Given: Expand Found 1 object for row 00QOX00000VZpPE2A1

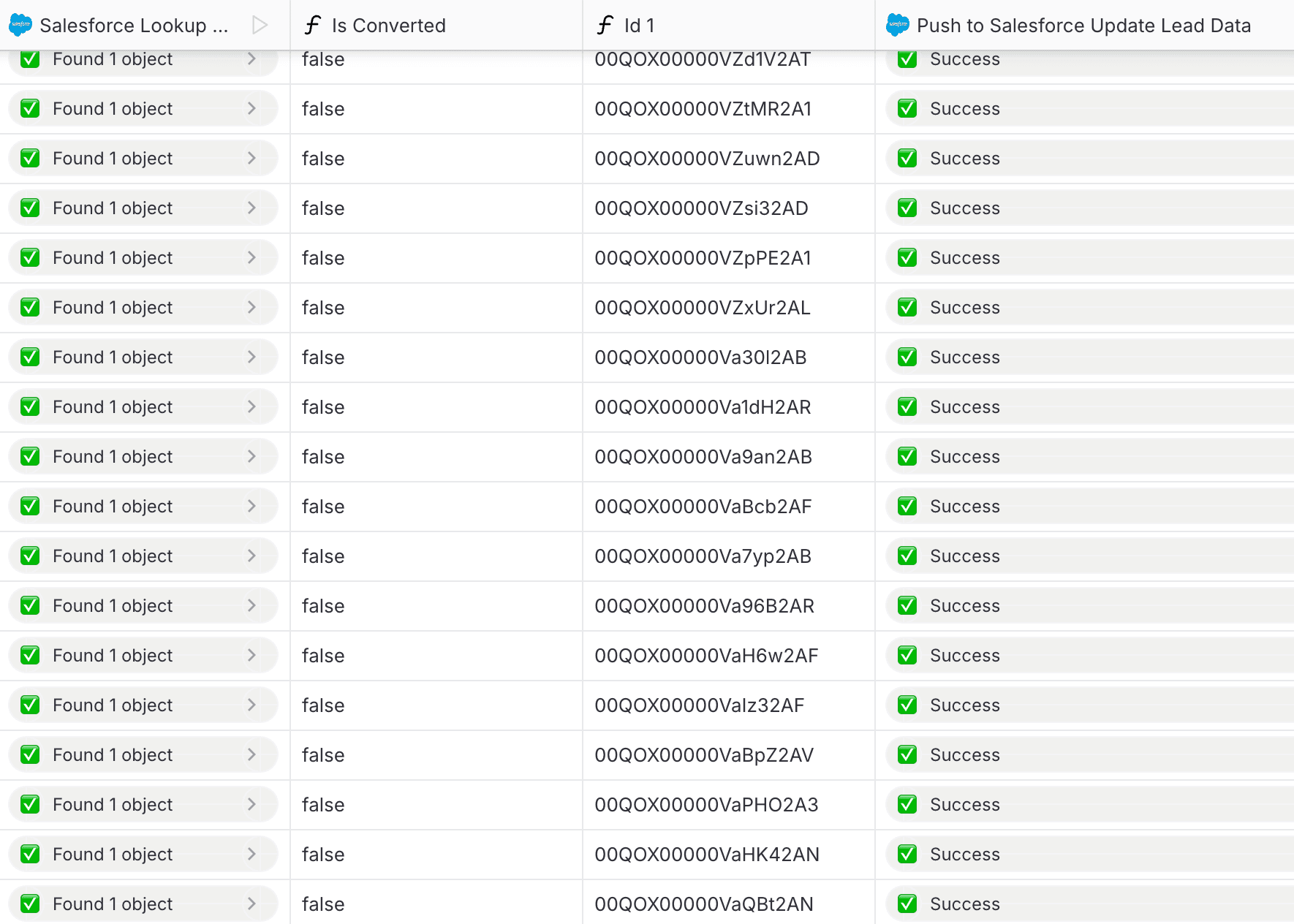Looking at the screenshot, I should coord(251,258).
